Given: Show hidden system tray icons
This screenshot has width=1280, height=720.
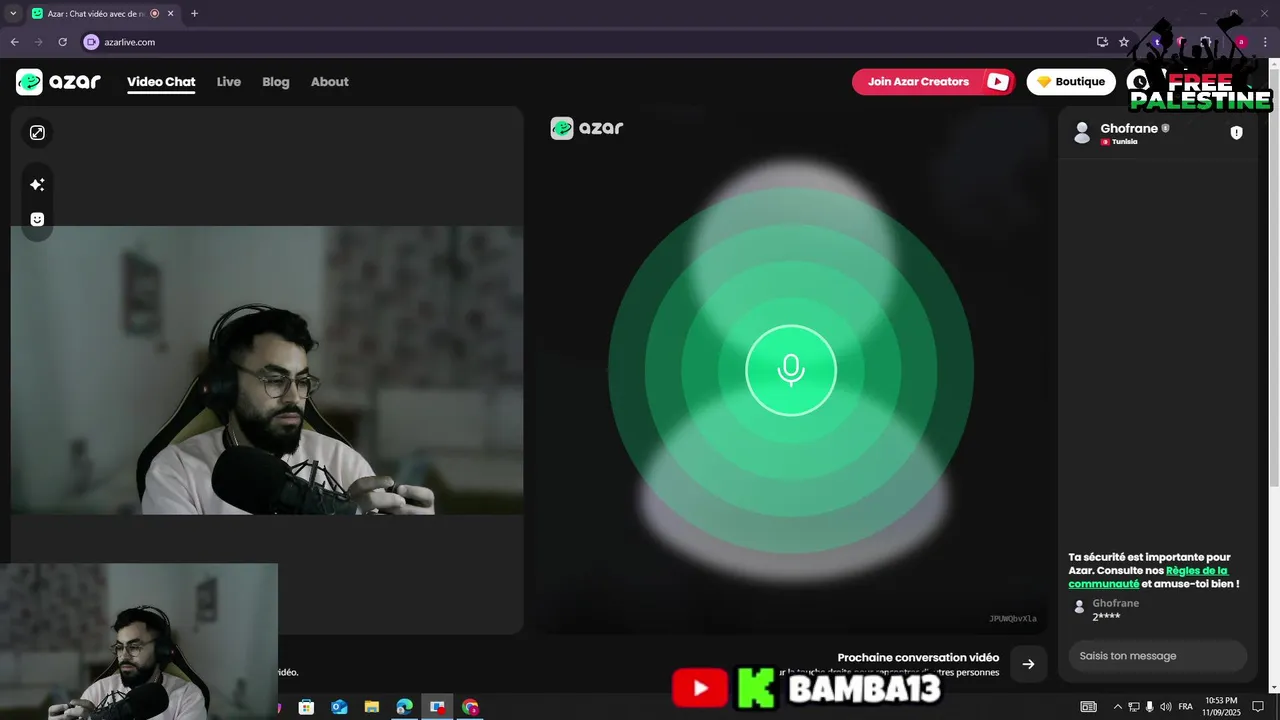Looking at the screenshot, I should 1118,707.
